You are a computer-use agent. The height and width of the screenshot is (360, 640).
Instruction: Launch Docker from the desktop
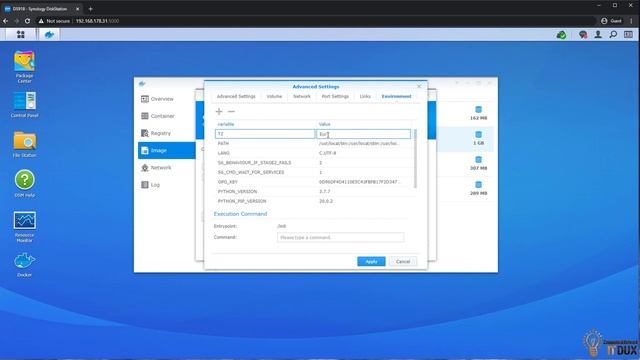[24, 265]
